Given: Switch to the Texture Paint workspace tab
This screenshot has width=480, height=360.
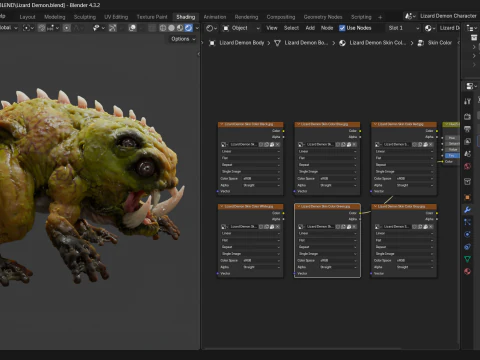Looking at the screenshot, I should (x=152, y=17).
